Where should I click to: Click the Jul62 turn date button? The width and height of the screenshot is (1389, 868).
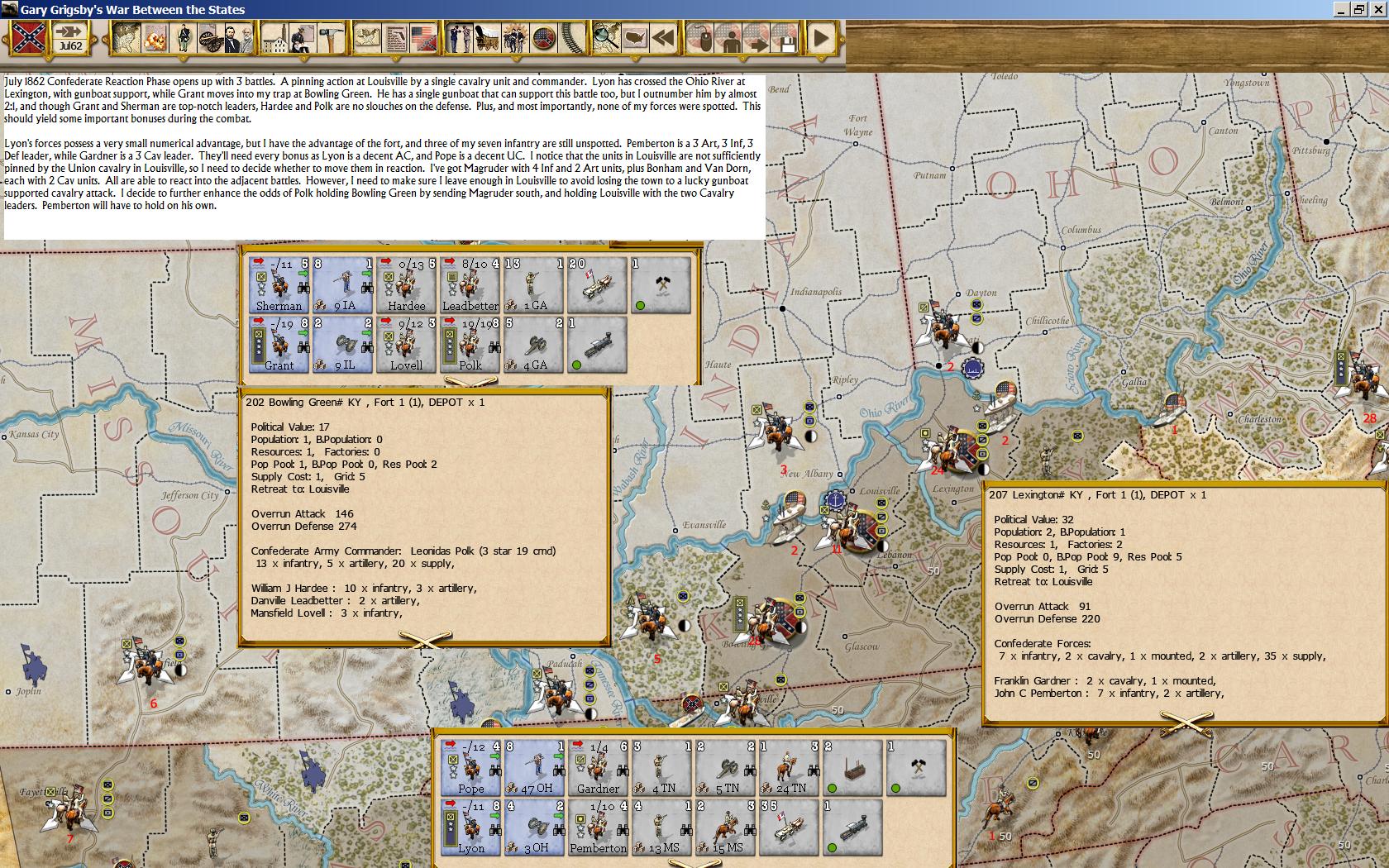click(71, 38)
